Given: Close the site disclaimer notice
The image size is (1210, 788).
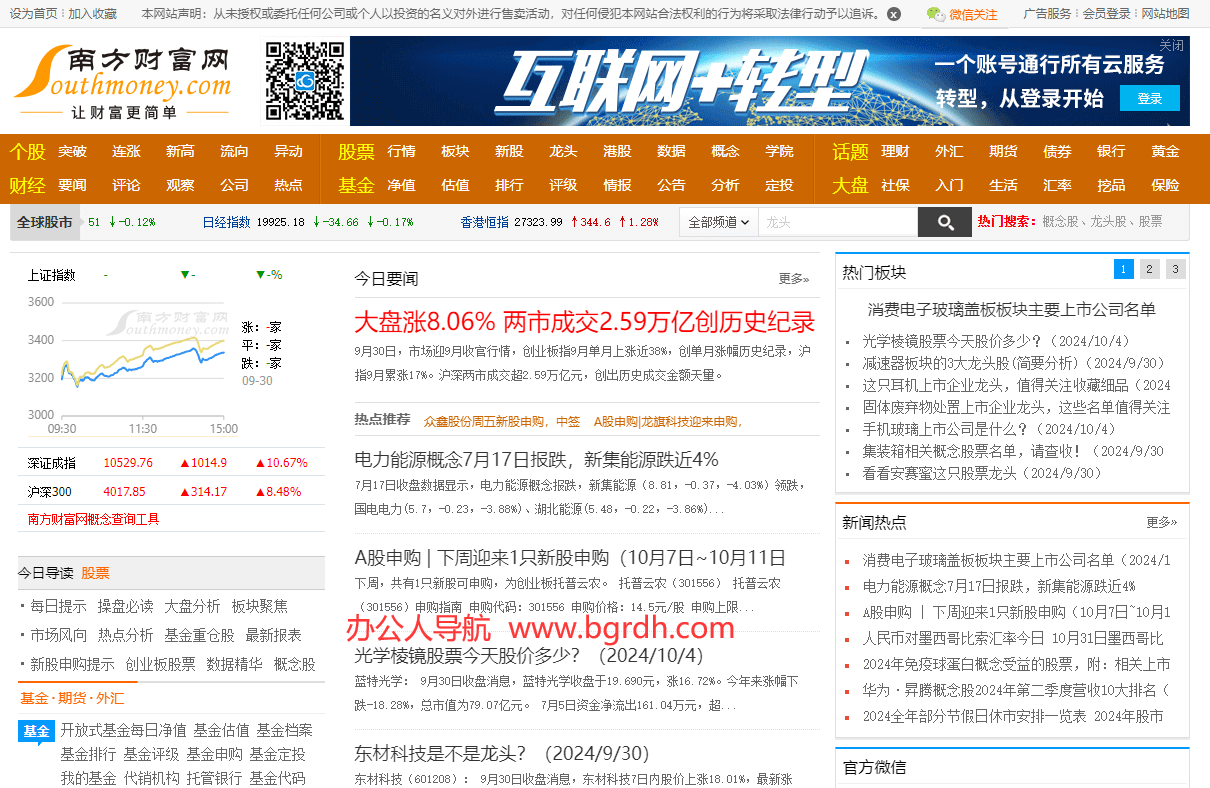Looking at the screenshot, I should (894, 14).
